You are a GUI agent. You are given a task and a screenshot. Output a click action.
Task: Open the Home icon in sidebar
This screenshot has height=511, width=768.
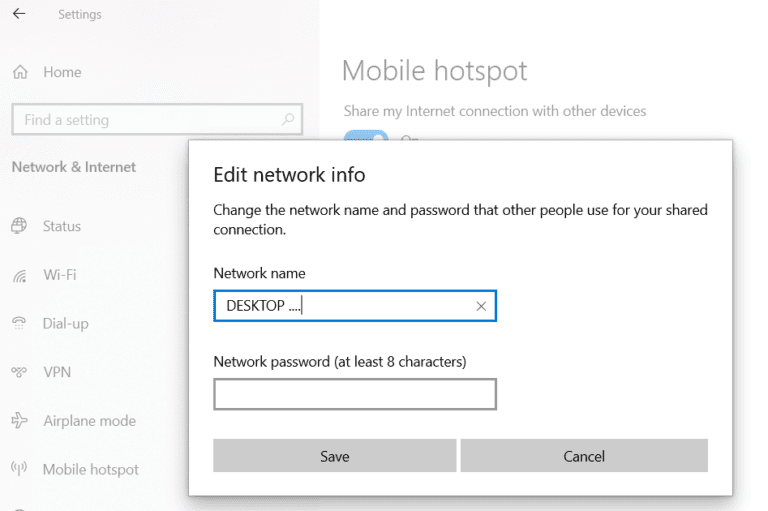coord(20,72)
